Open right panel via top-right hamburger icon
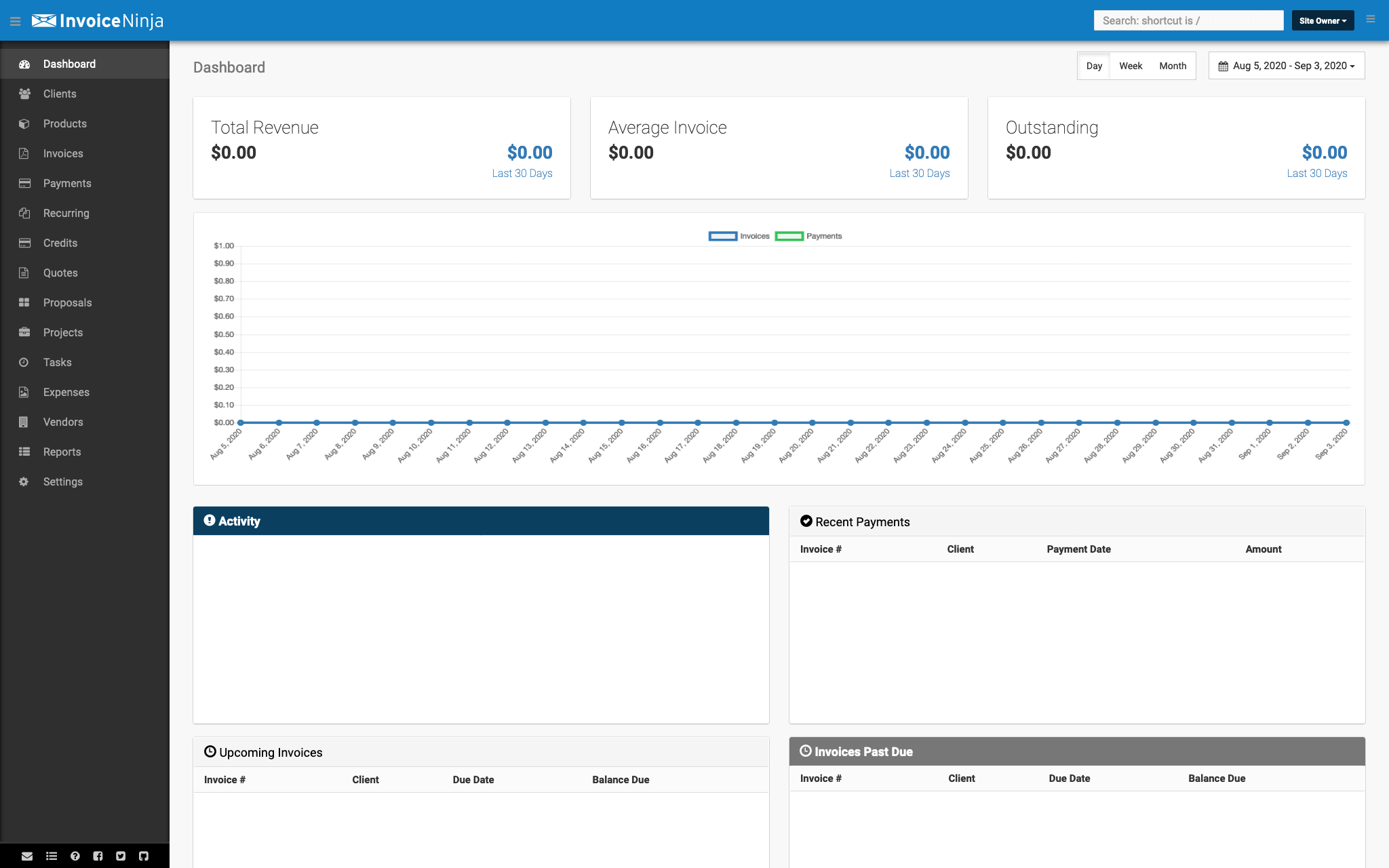 pyautogui.click(x=1370, y=20)
